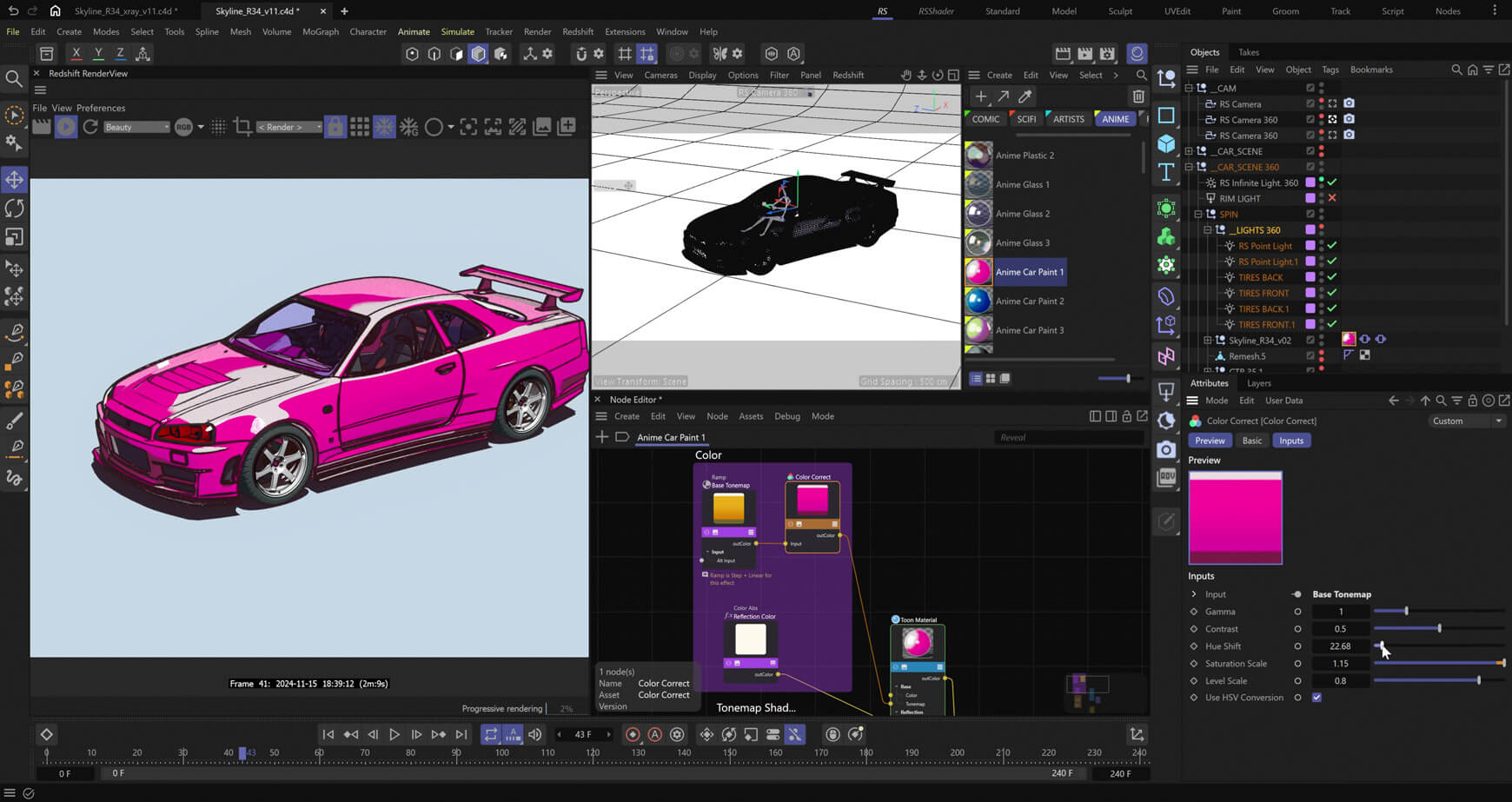1512x802 pixels.
Task: Go to end of timeline
Action: (461, 734)
